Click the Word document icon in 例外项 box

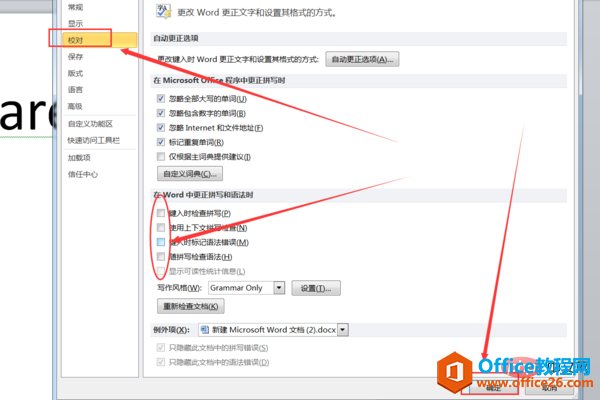tap(205, 330)
